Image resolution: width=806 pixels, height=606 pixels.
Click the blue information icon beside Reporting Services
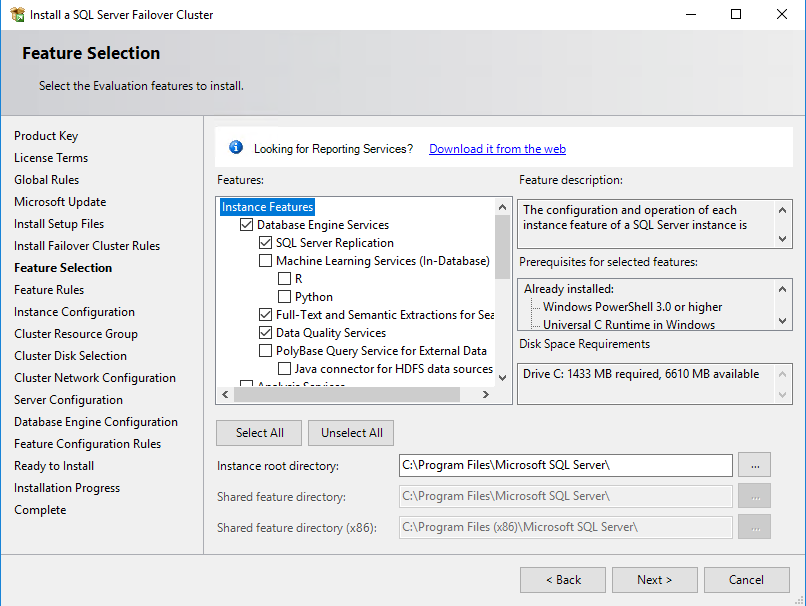pyautogui.click(x=236, y=148)
